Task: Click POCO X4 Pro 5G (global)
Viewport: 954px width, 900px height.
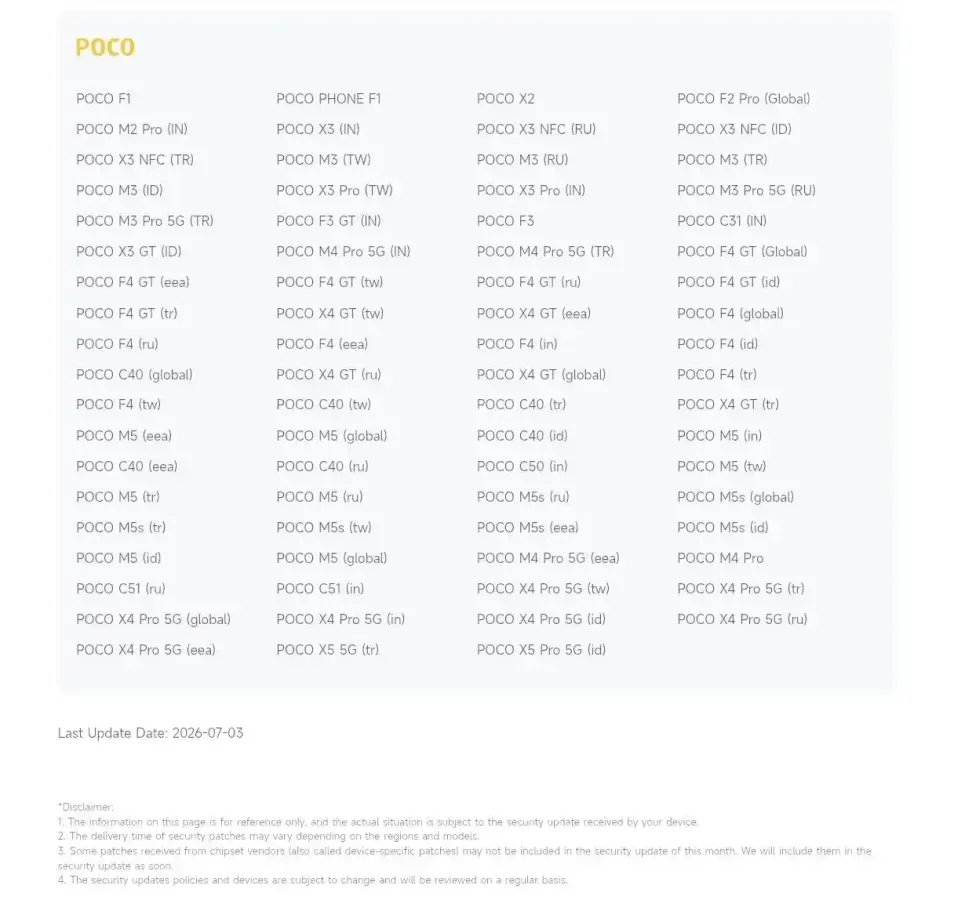Action: (153, 619)
